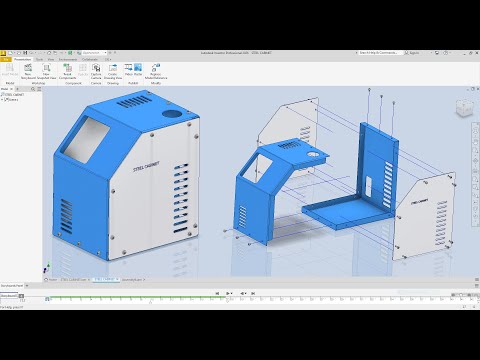The image size is (480, 360).
Task: Click Replace Model Reference tool
Action: [x=156, y=71]
